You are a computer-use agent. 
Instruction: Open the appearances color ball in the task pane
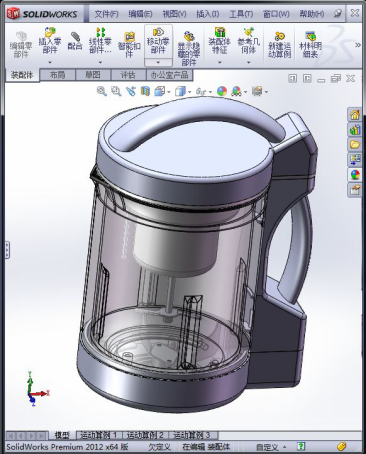click(355, 175)
